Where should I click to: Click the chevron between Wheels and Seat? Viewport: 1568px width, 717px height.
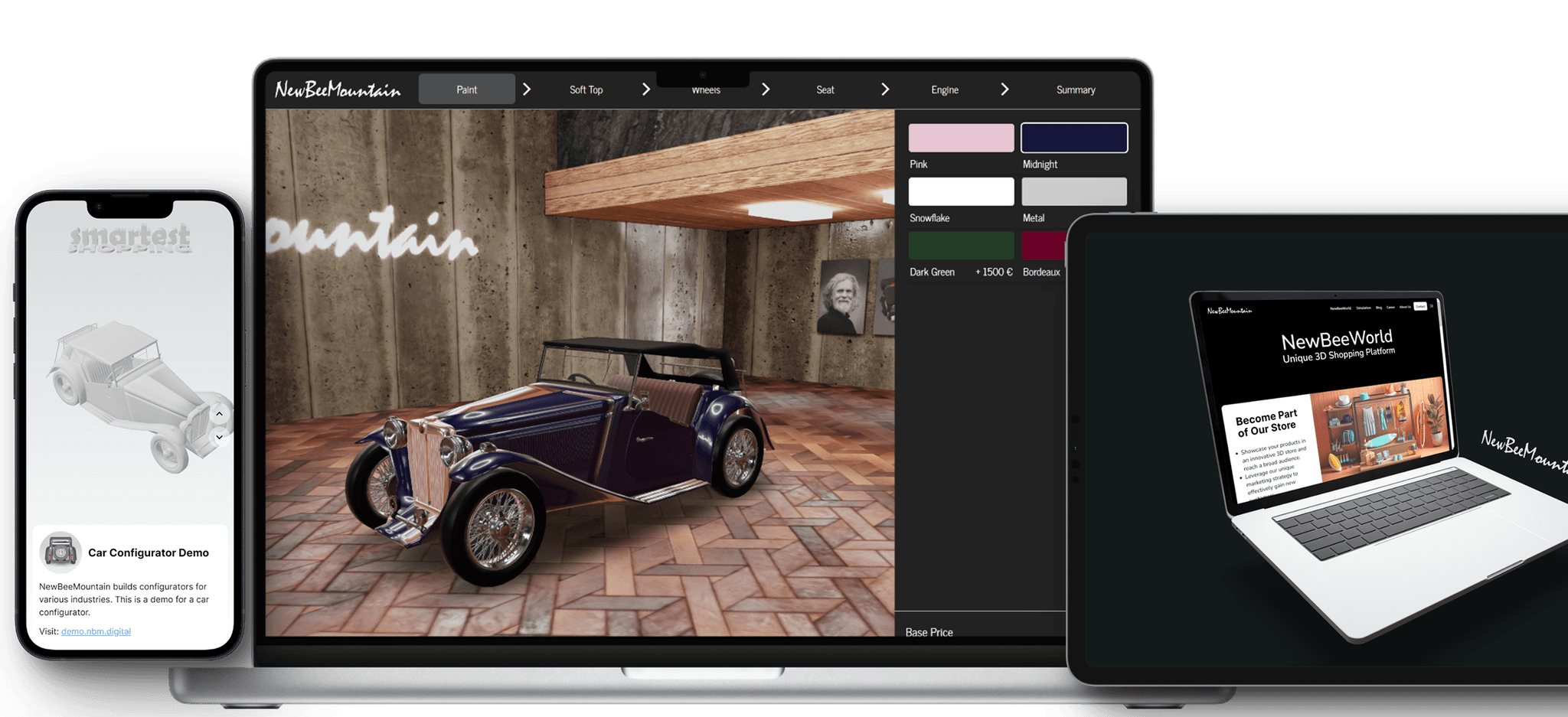pos(765,90)
